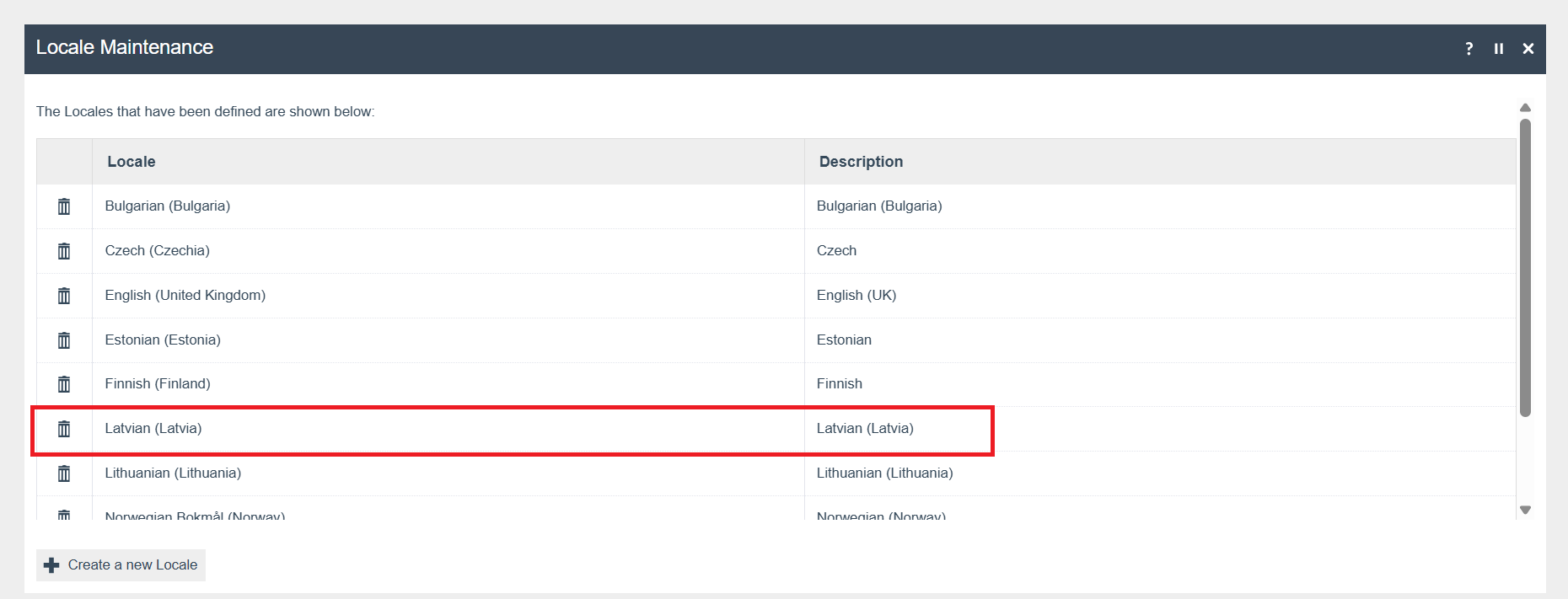This screenshot has height=599, width=1568.
Task: Delete the Bulgarian (Bulgaria) locale
Action: pos(64,206)
